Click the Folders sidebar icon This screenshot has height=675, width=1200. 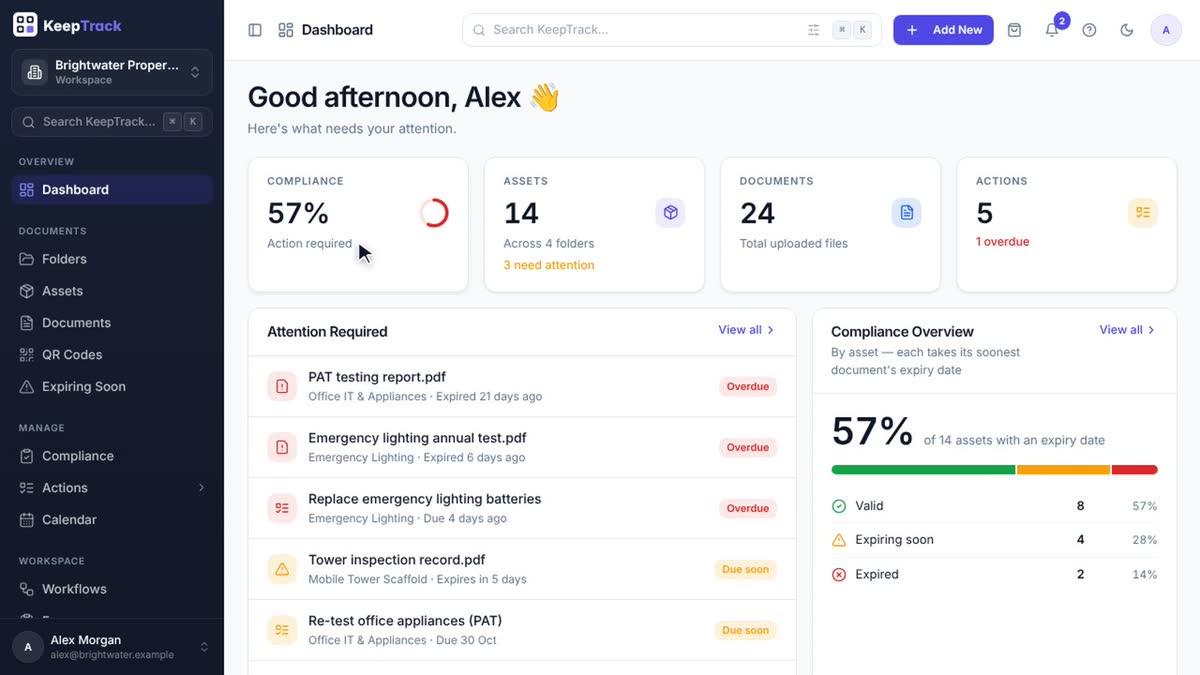click(x=27, y=259)
